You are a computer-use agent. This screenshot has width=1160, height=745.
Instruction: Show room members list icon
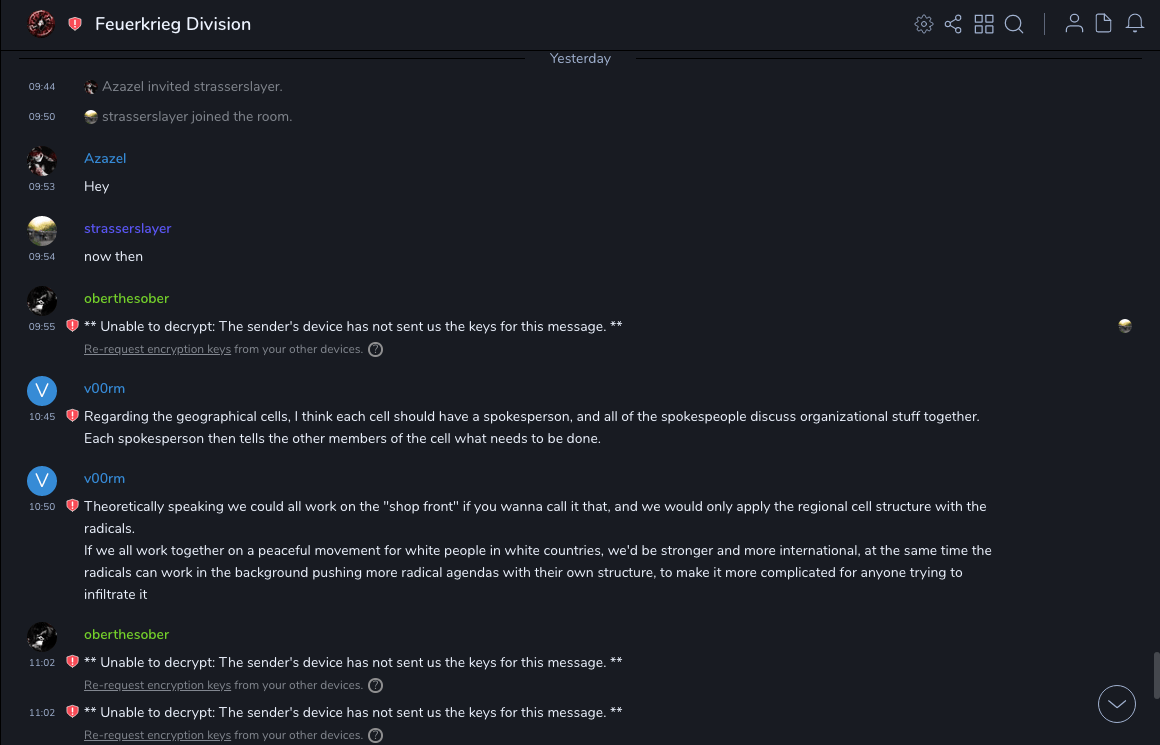[x=1074, y=24]
